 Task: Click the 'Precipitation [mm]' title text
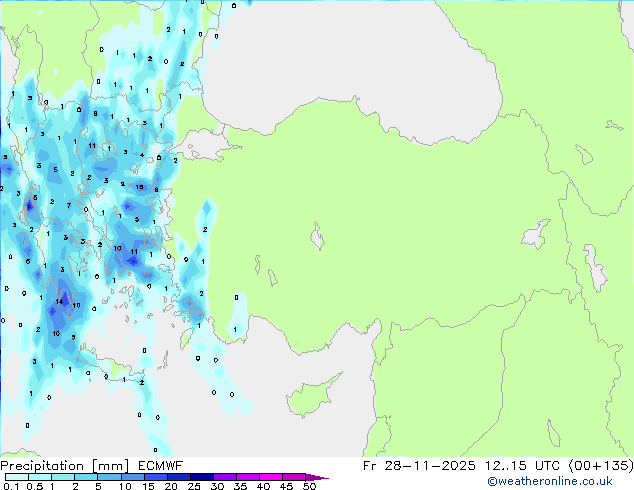65,466
